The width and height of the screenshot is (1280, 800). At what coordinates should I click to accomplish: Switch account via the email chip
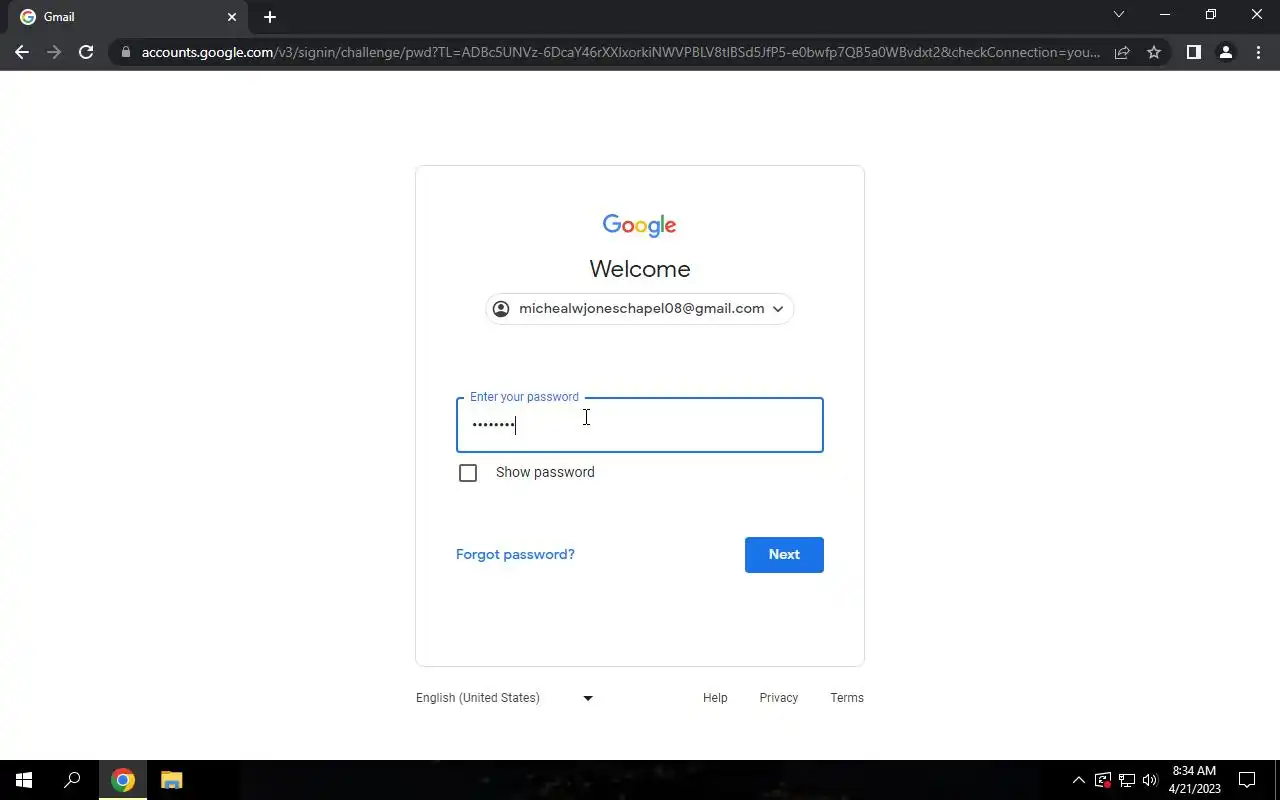click(640, 309)
